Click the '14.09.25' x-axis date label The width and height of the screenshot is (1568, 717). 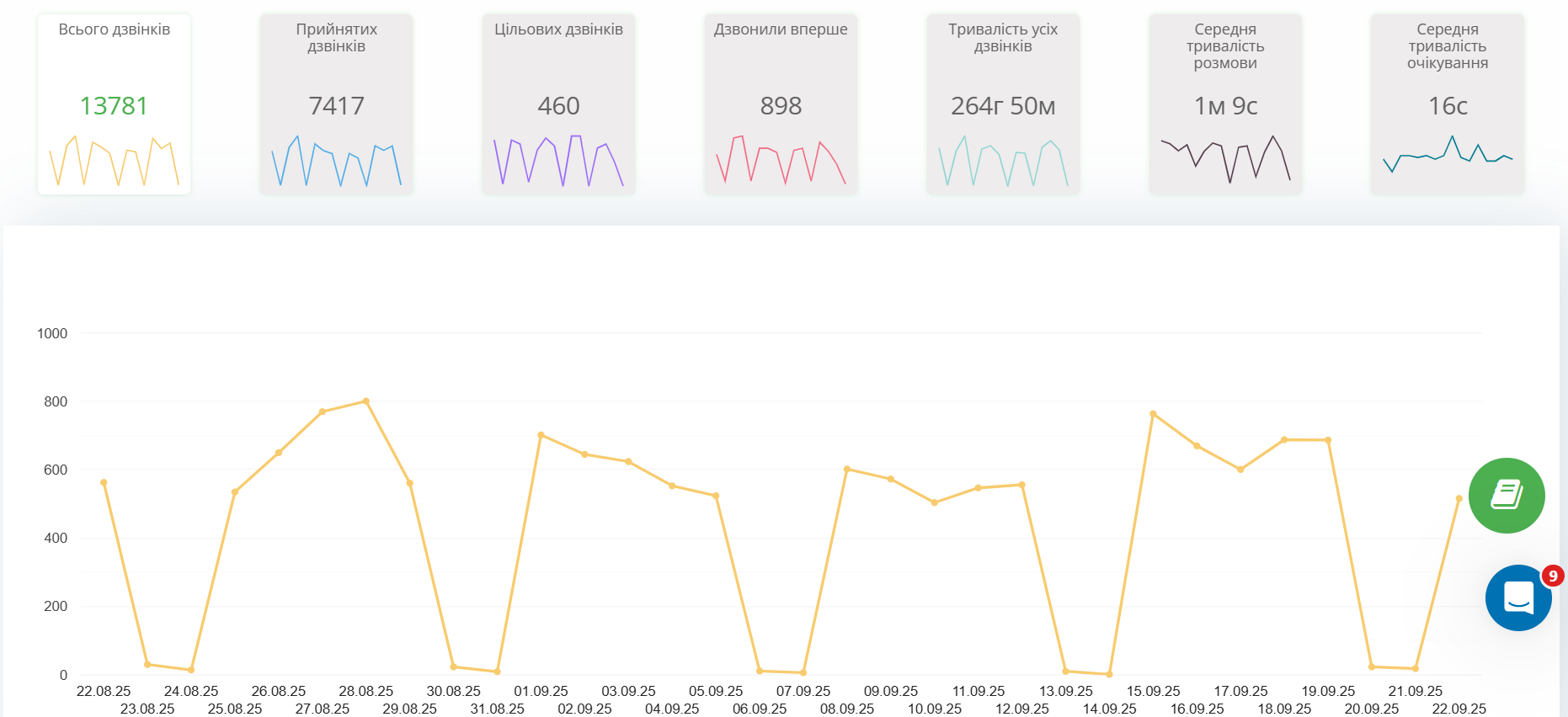[x=1109, y=709]
